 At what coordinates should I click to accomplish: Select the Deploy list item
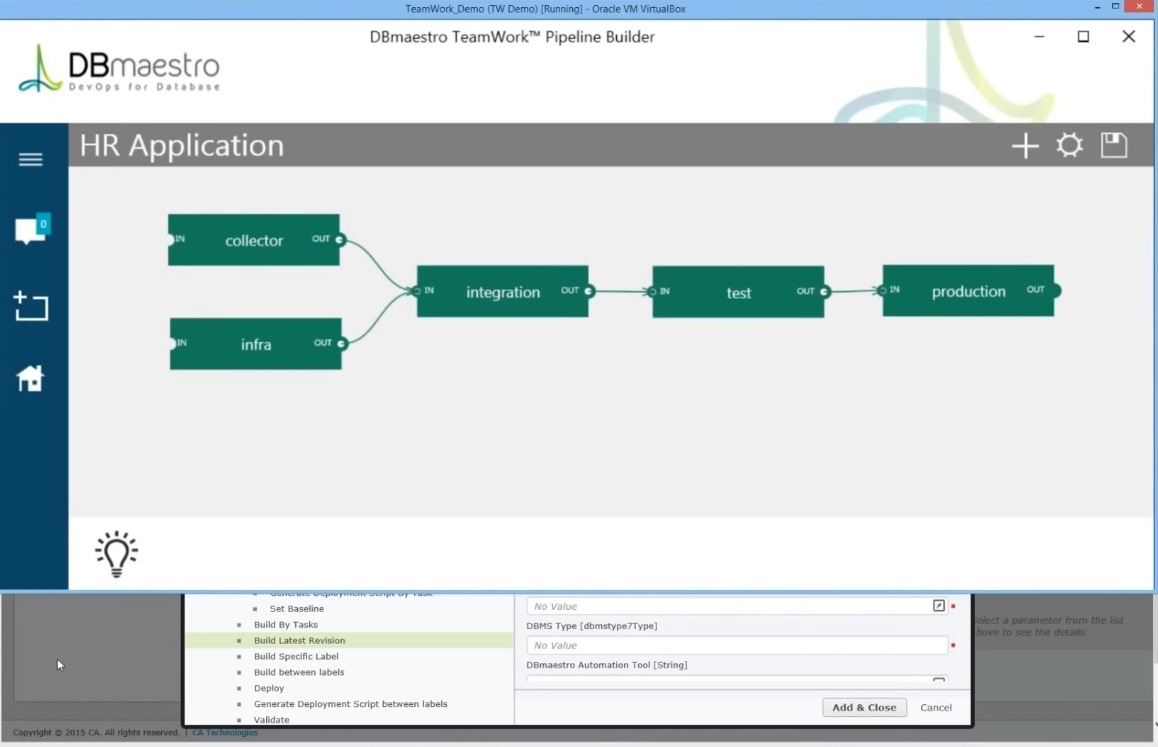pos(269,689)
